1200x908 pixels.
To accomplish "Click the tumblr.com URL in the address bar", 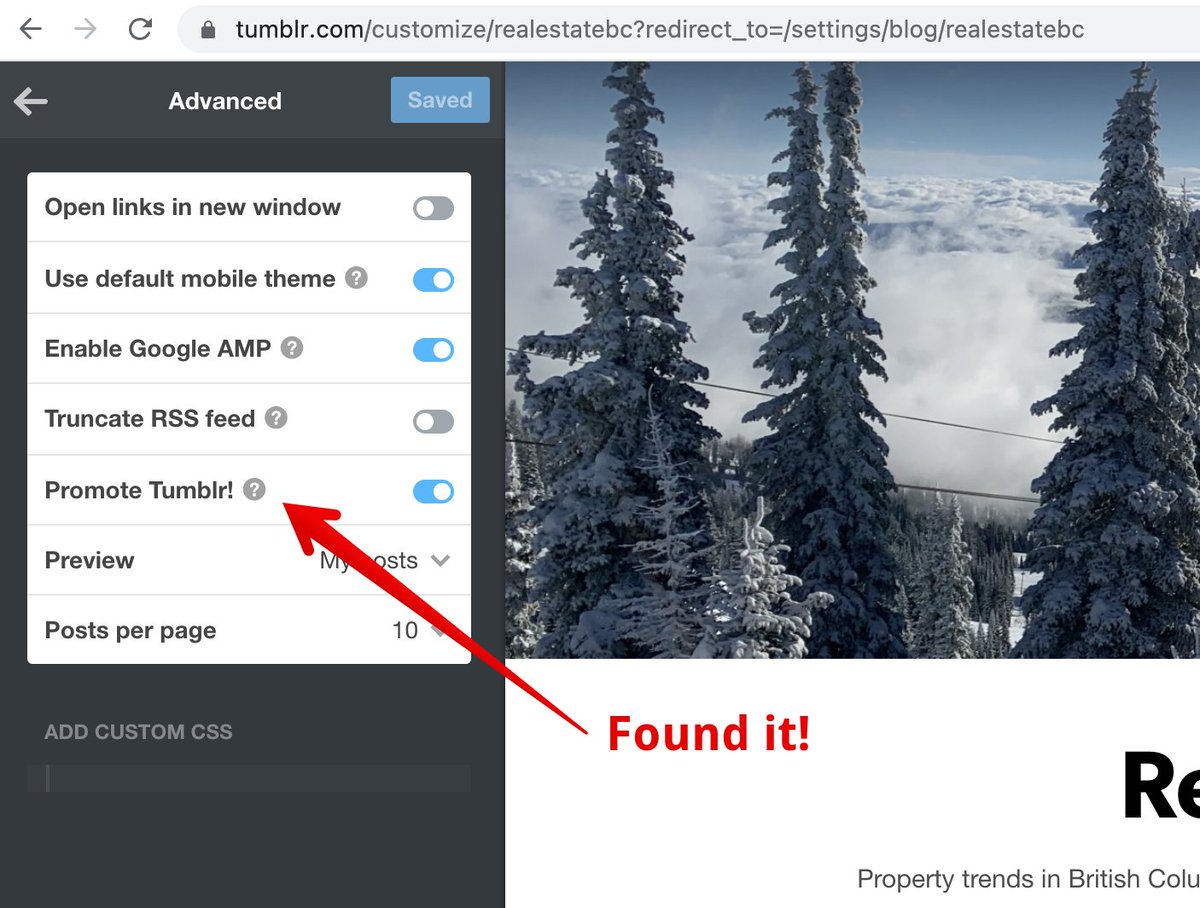I will (660, 30).
